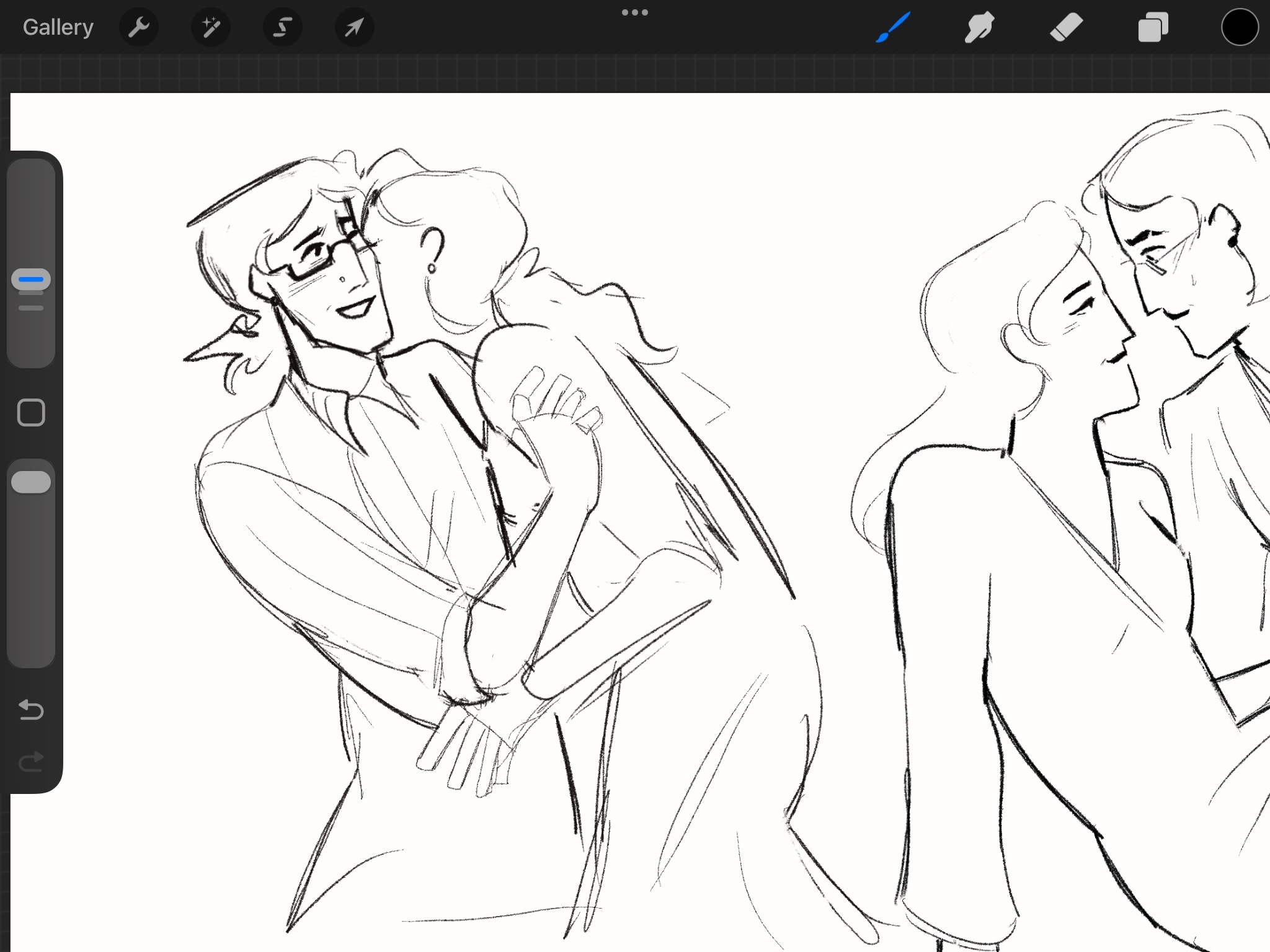Tap the Modify square button on sidebar
This screenshot has width=1270, height=952.
(x=31, y=412)
